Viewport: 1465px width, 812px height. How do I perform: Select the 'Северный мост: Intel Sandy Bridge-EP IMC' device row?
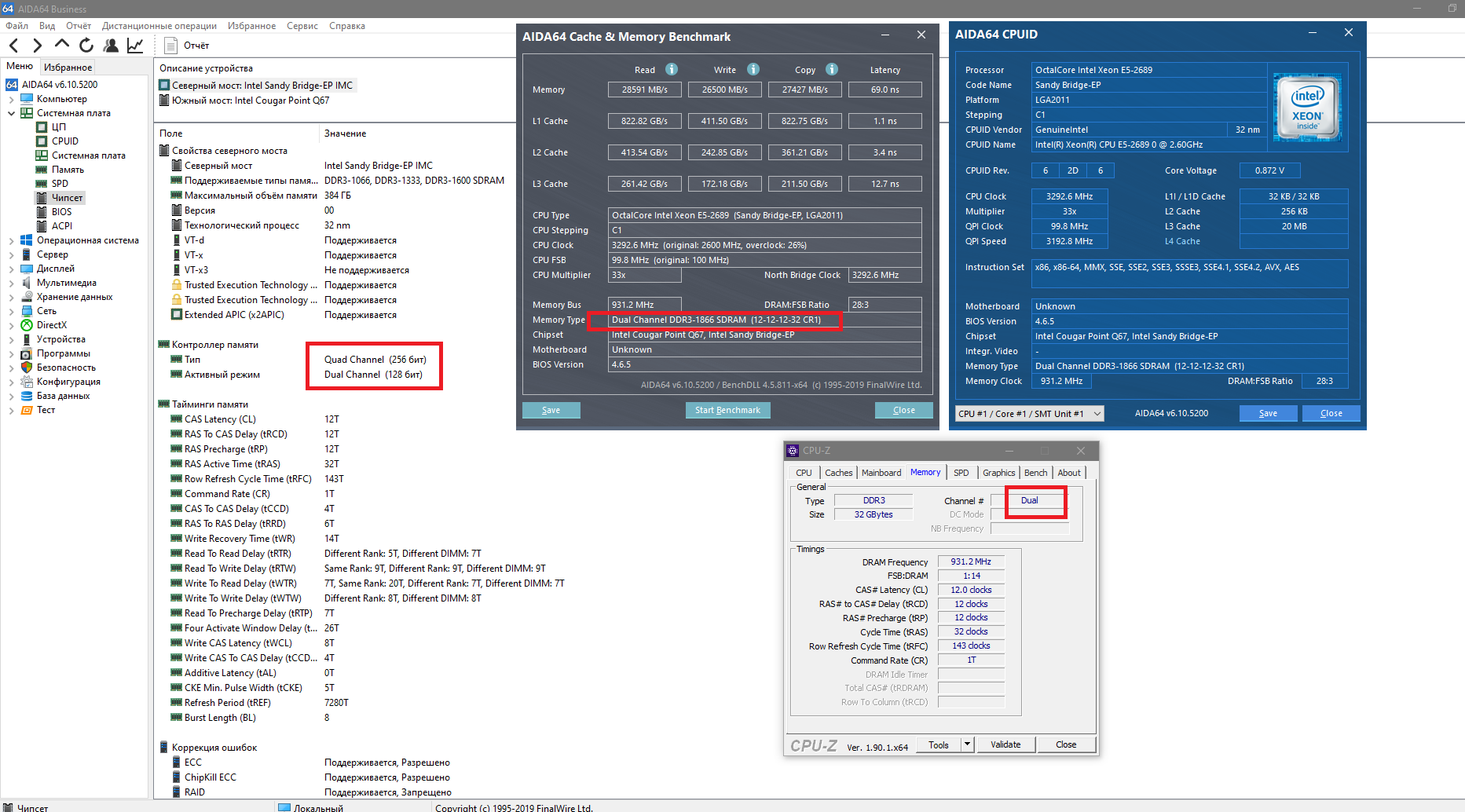coord(256,86)
